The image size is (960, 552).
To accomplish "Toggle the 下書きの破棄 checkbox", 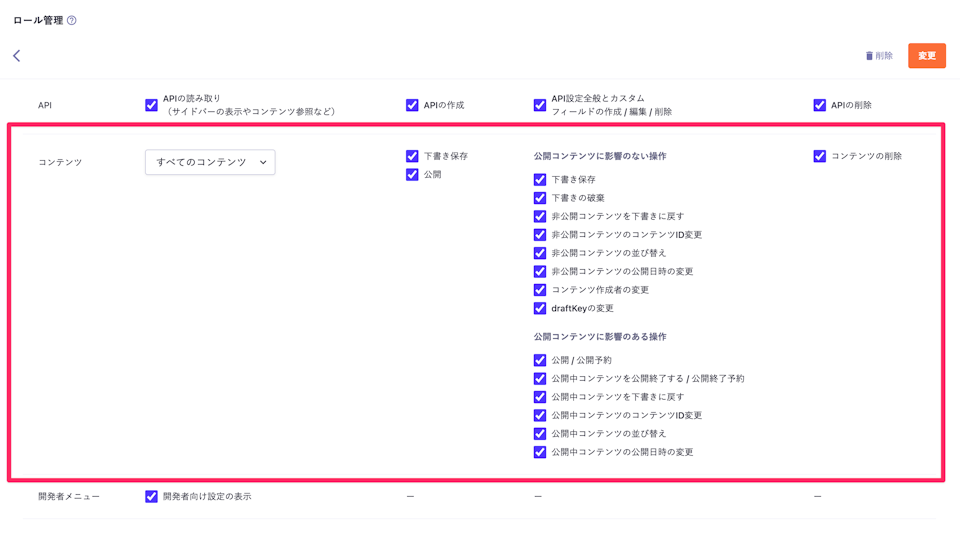I will click(x=540, y=198).
